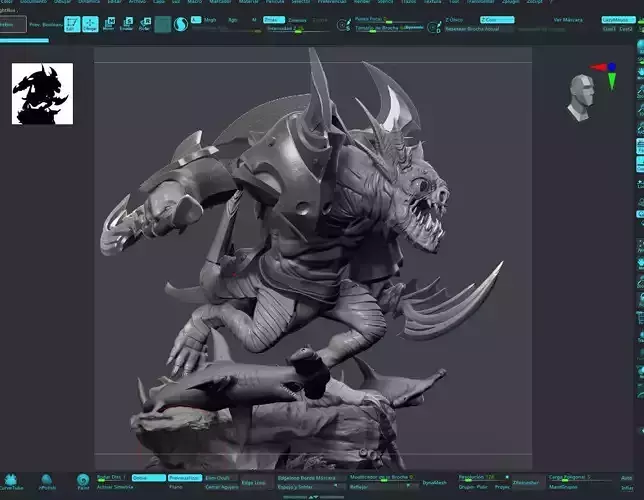Click the MantGrupos option
The width and height of the screenshot is (644, 500).
coord(563,487)
